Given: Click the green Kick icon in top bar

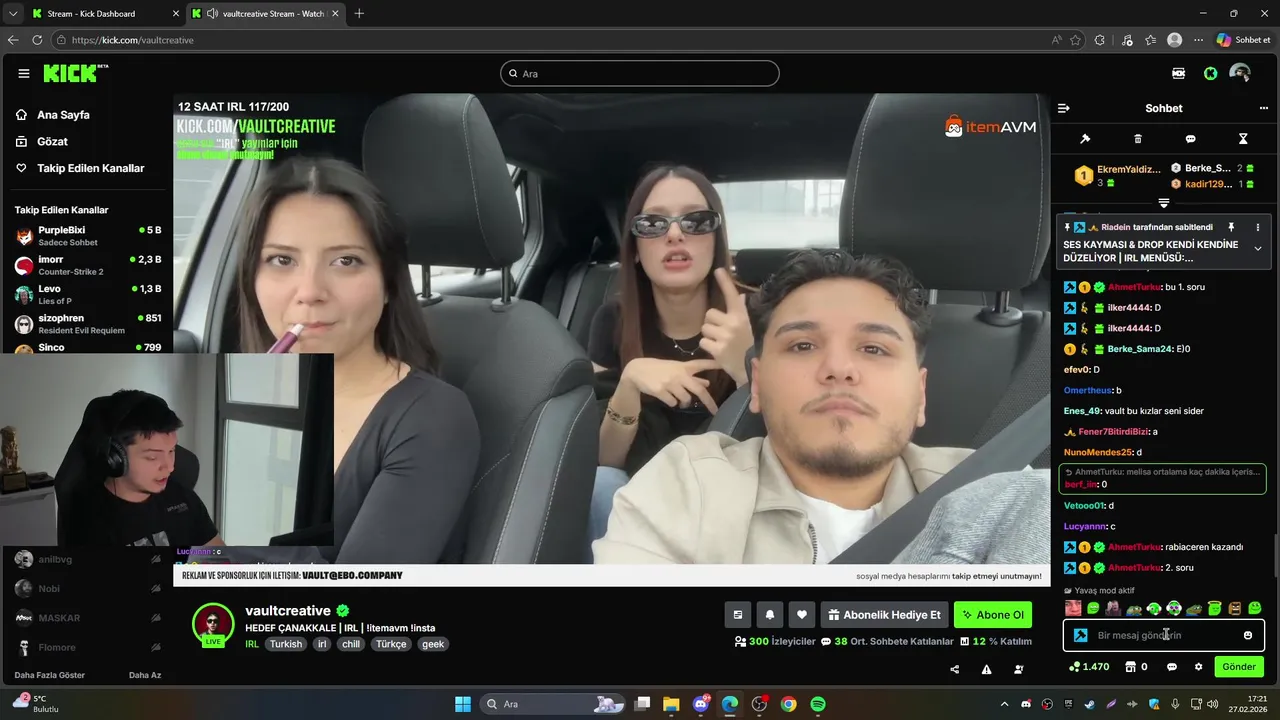Looking at the screenshot, I should click(x=1210, y=73).
